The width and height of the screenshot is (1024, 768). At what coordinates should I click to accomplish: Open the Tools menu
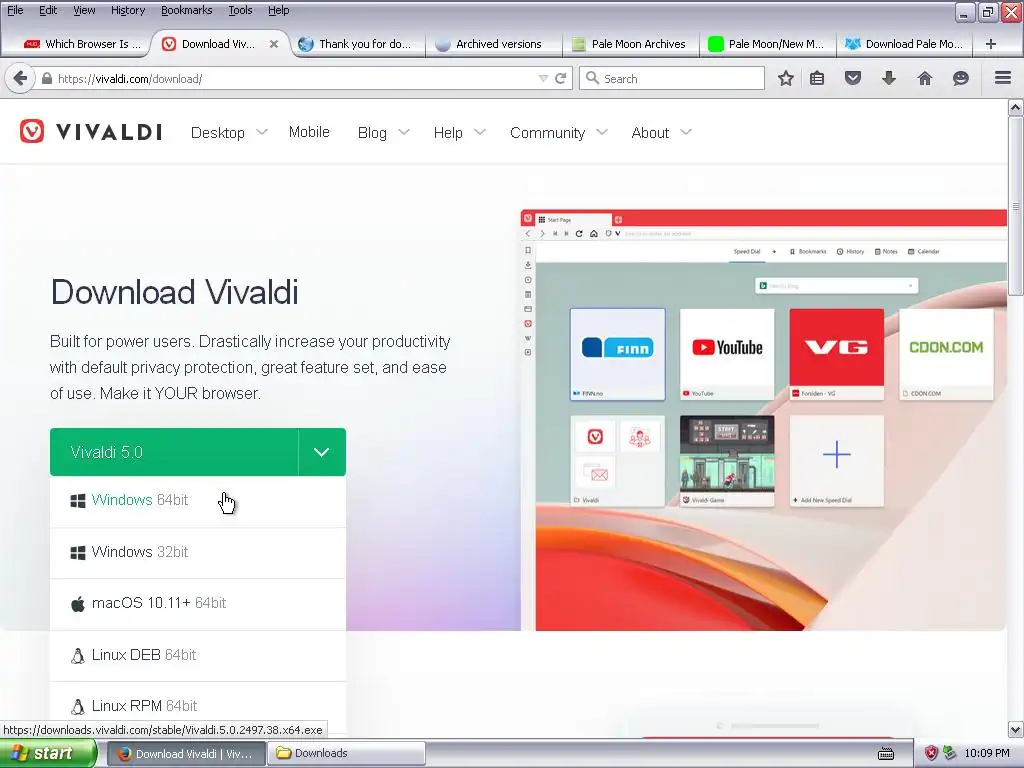coord(240,10)
